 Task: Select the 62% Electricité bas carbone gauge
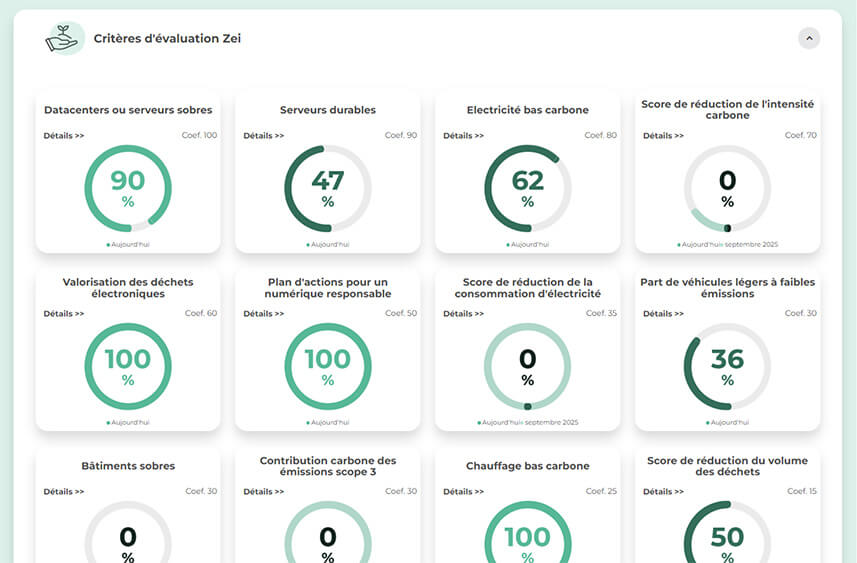click(x=528, y=188)
